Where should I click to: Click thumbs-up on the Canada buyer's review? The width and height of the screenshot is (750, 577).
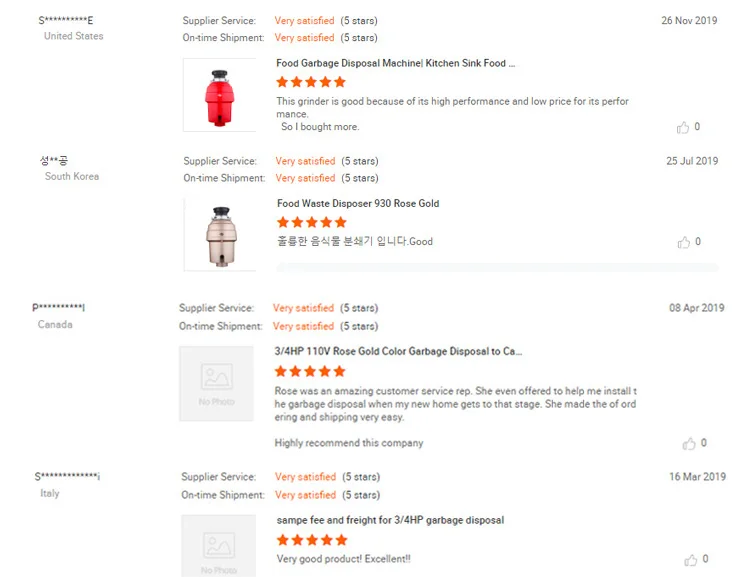[x=689, y=443]
